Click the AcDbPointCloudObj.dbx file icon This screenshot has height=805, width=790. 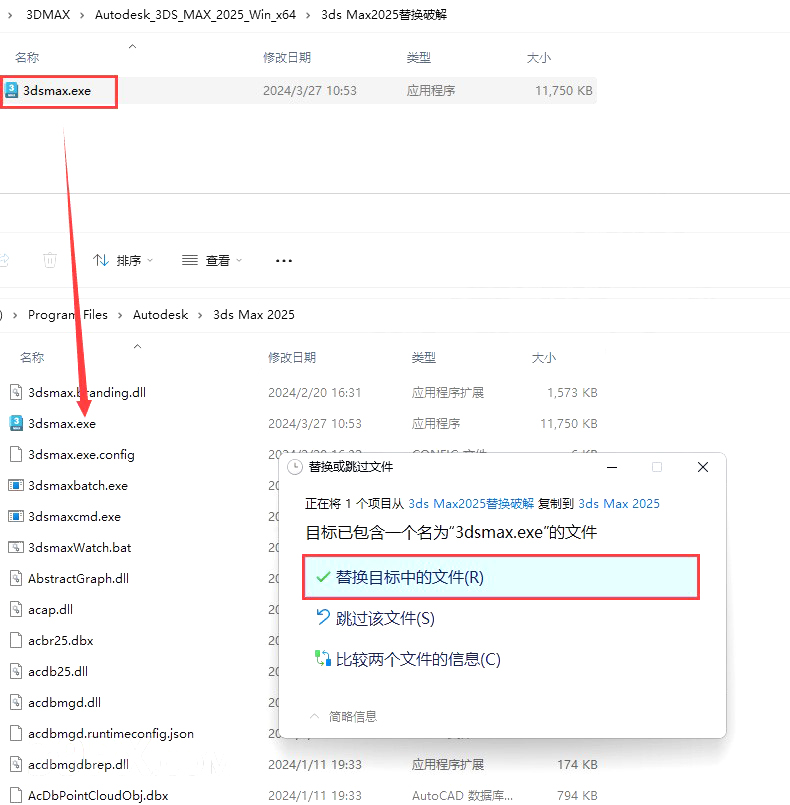pyautogui.click(x=16, y=795)
